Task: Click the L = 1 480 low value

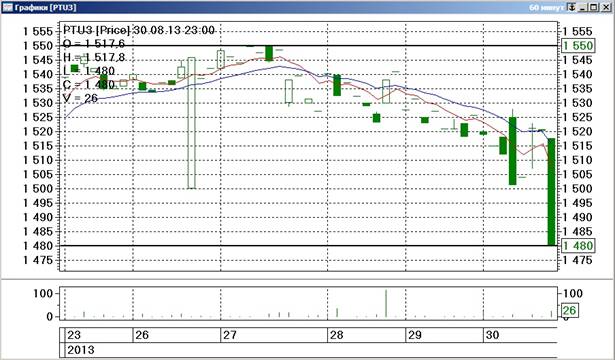Action: (89, 71)
